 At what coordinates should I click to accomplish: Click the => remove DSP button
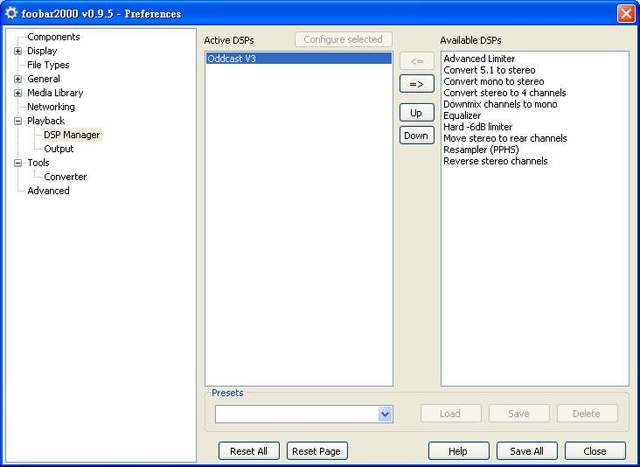pyautogui.click(x=417, y=84)
